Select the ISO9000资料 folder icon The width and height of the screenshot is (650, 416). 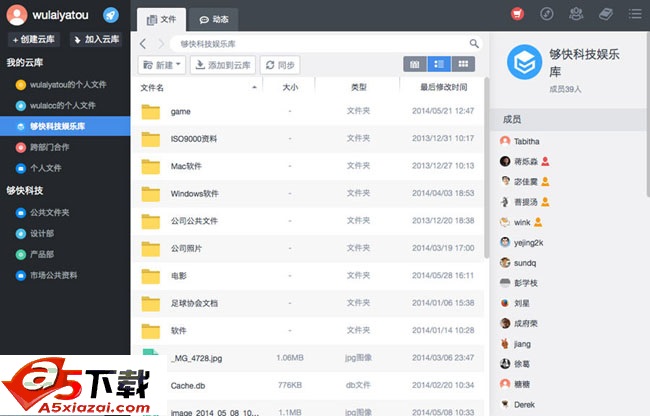pos(150,139)
